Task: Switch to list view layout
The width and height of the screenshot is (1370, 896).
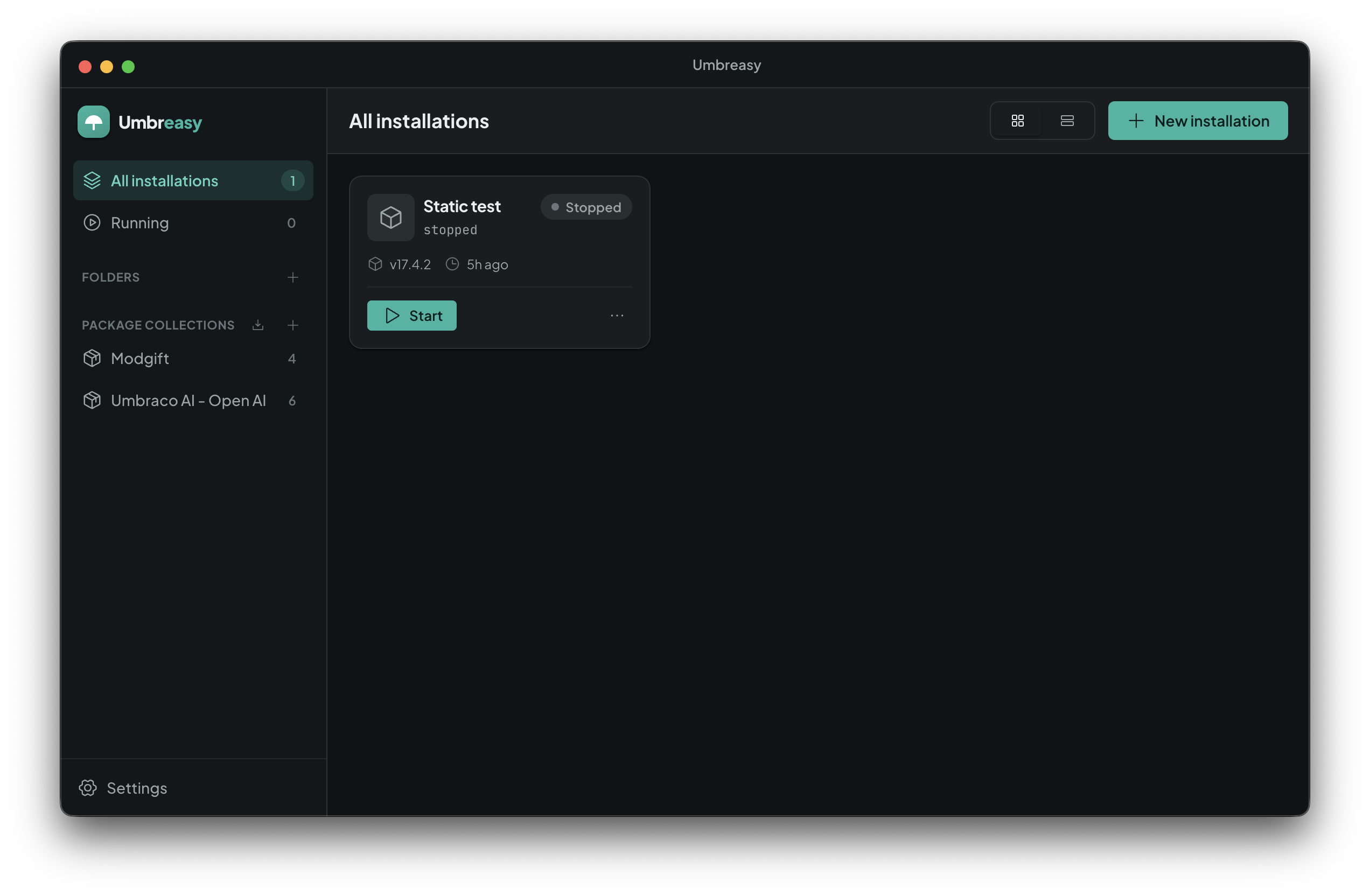Action: tap(1067, 121)
